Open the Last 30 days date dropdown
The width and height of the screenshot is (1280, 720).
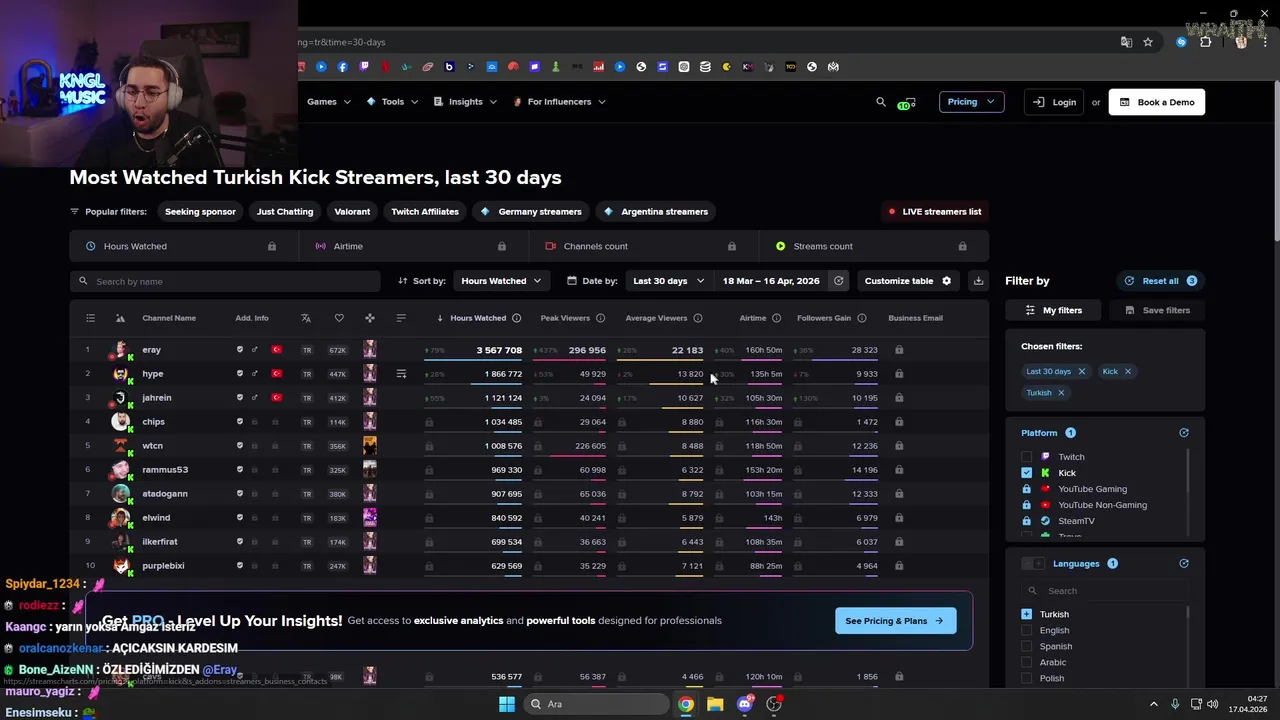pyautogui.click(x=668, y=281)
